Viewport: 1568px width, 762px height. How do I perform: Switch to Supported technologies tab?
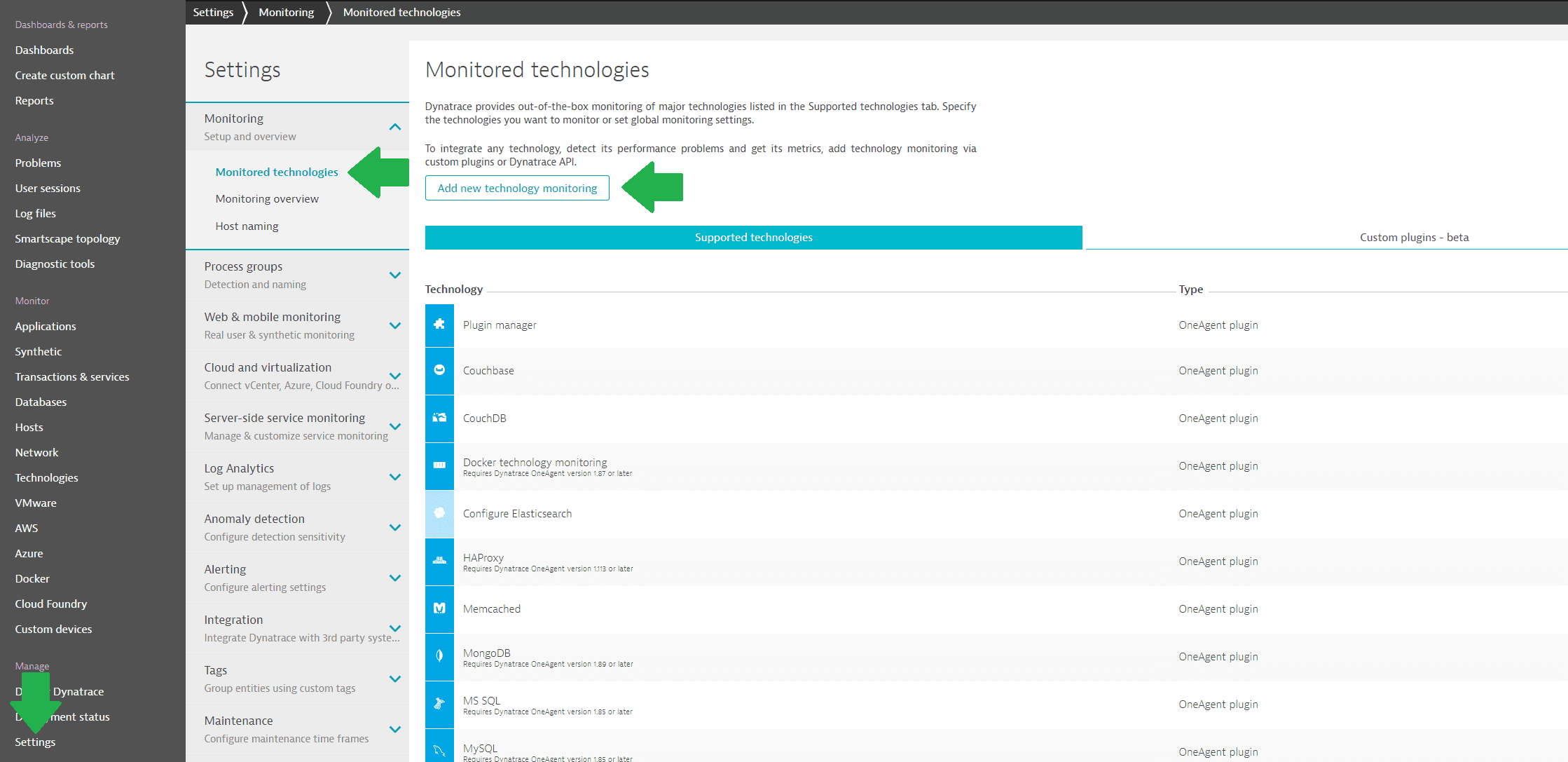pyautogui.click(x=753, y=237)
